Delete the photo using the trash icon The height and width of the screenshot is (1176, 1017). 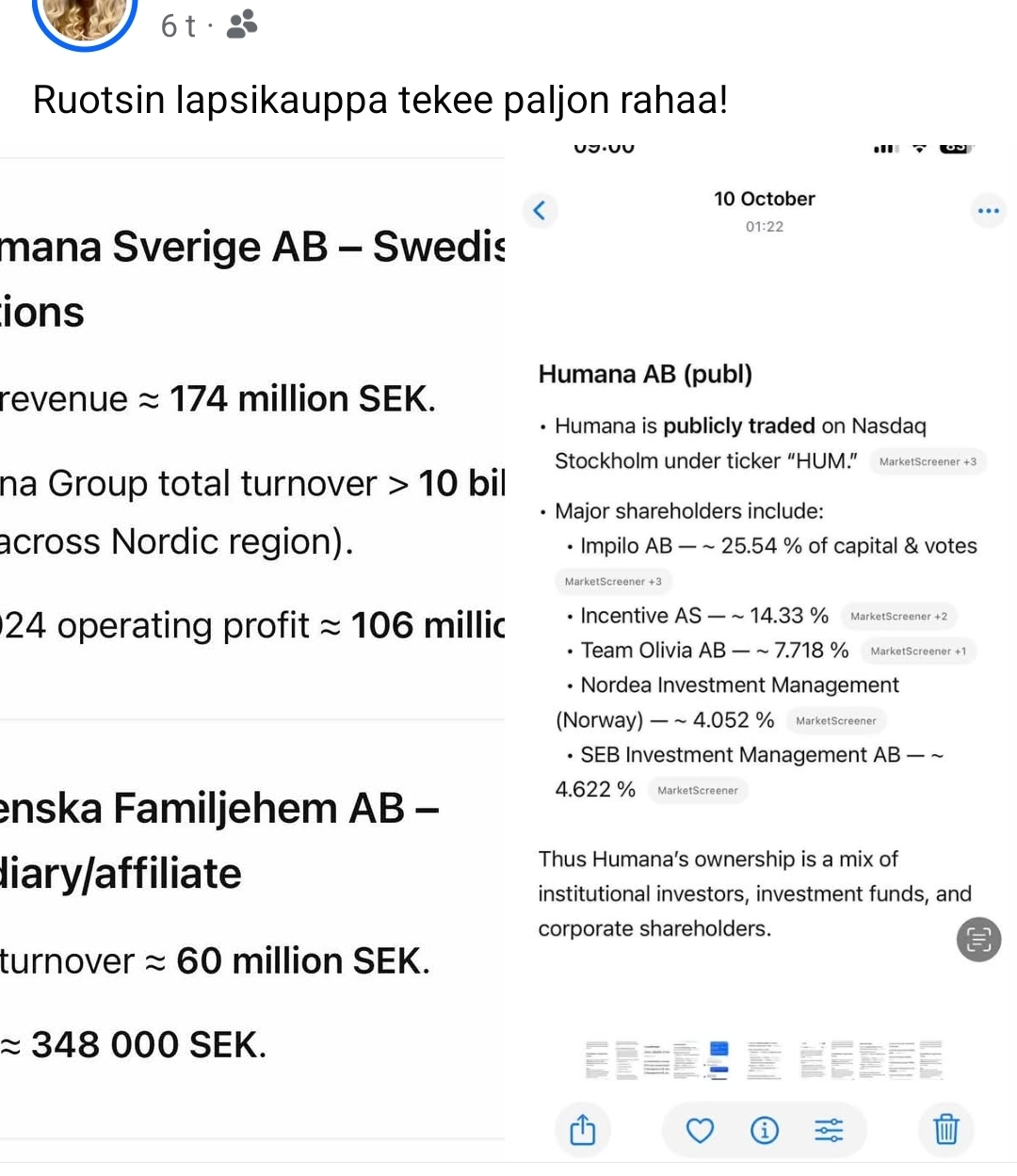point(945,1128)
